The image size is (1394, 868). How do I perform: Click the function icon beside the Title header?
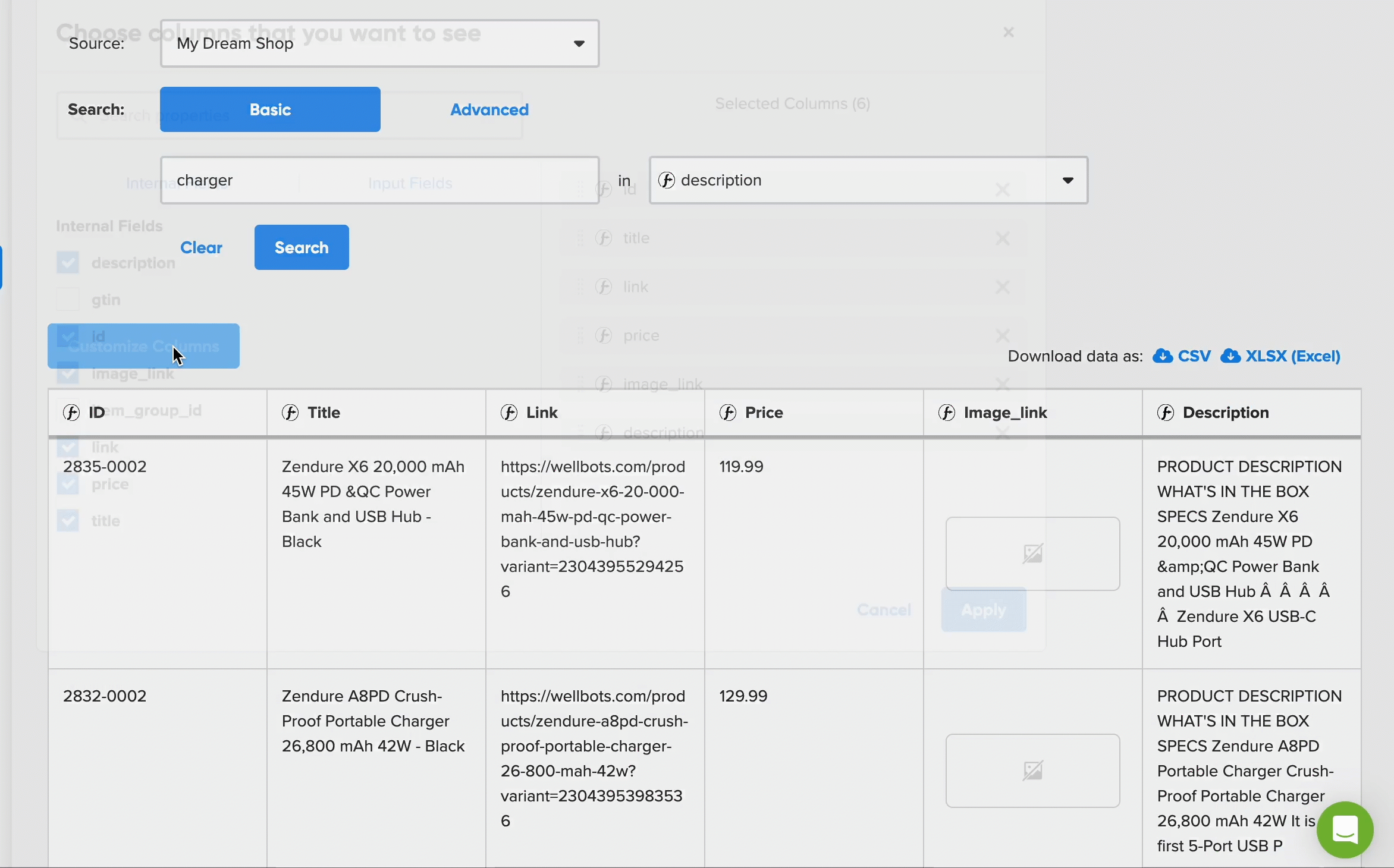tap(290, 413)
